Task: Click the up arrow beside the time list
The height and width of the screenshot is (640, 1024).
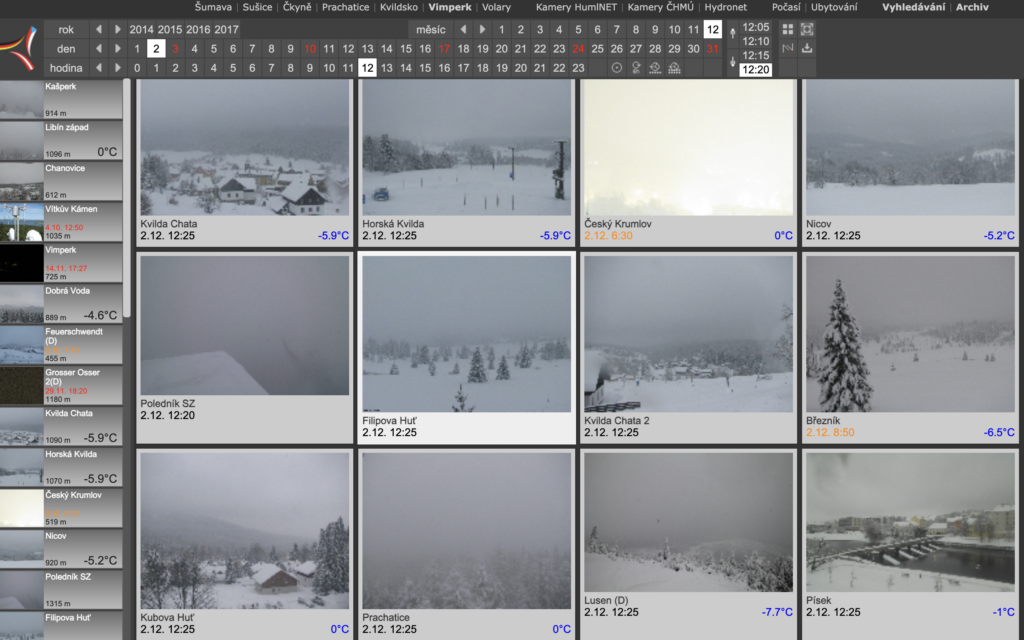Action: (x=735, y=32)
